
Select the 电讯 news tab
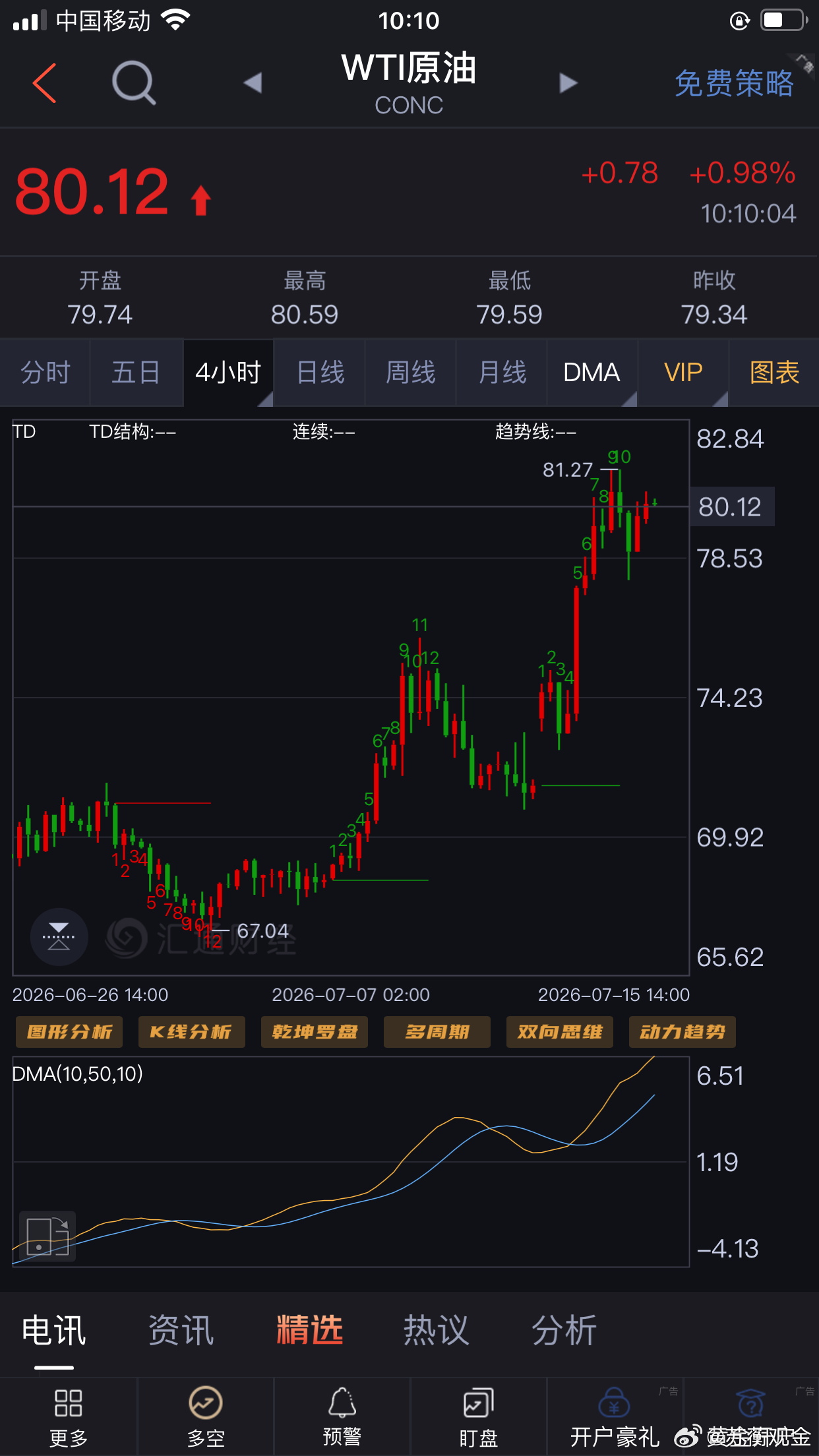click(54, 1330)
